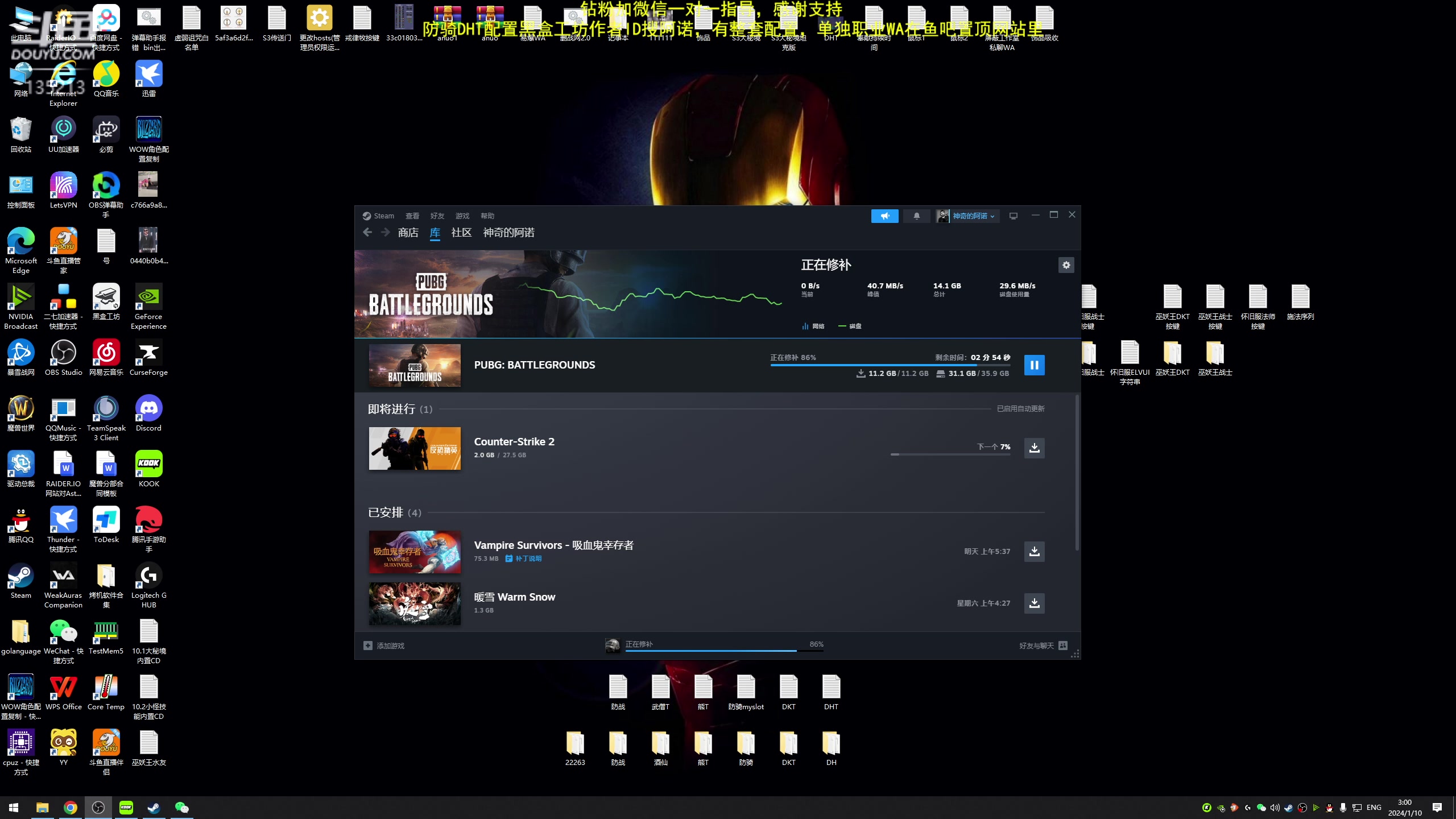
Task: Select the WeakAuras Companion icon
Action: (63, 585)
